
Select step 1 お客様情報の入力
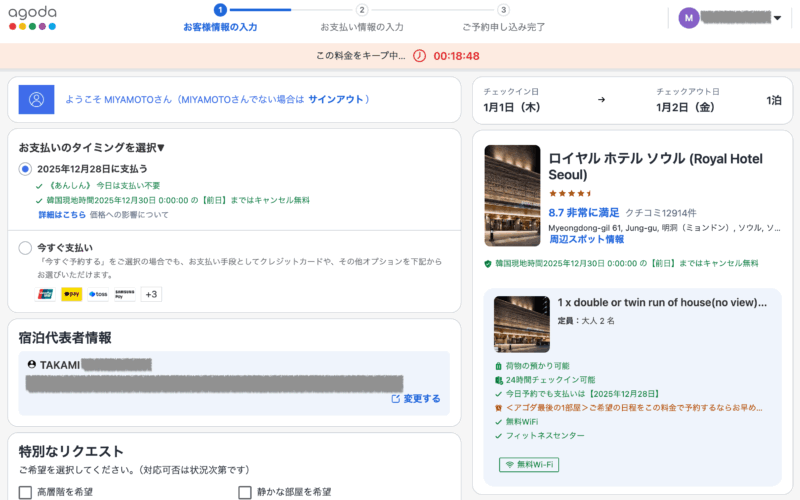(220, 19)
